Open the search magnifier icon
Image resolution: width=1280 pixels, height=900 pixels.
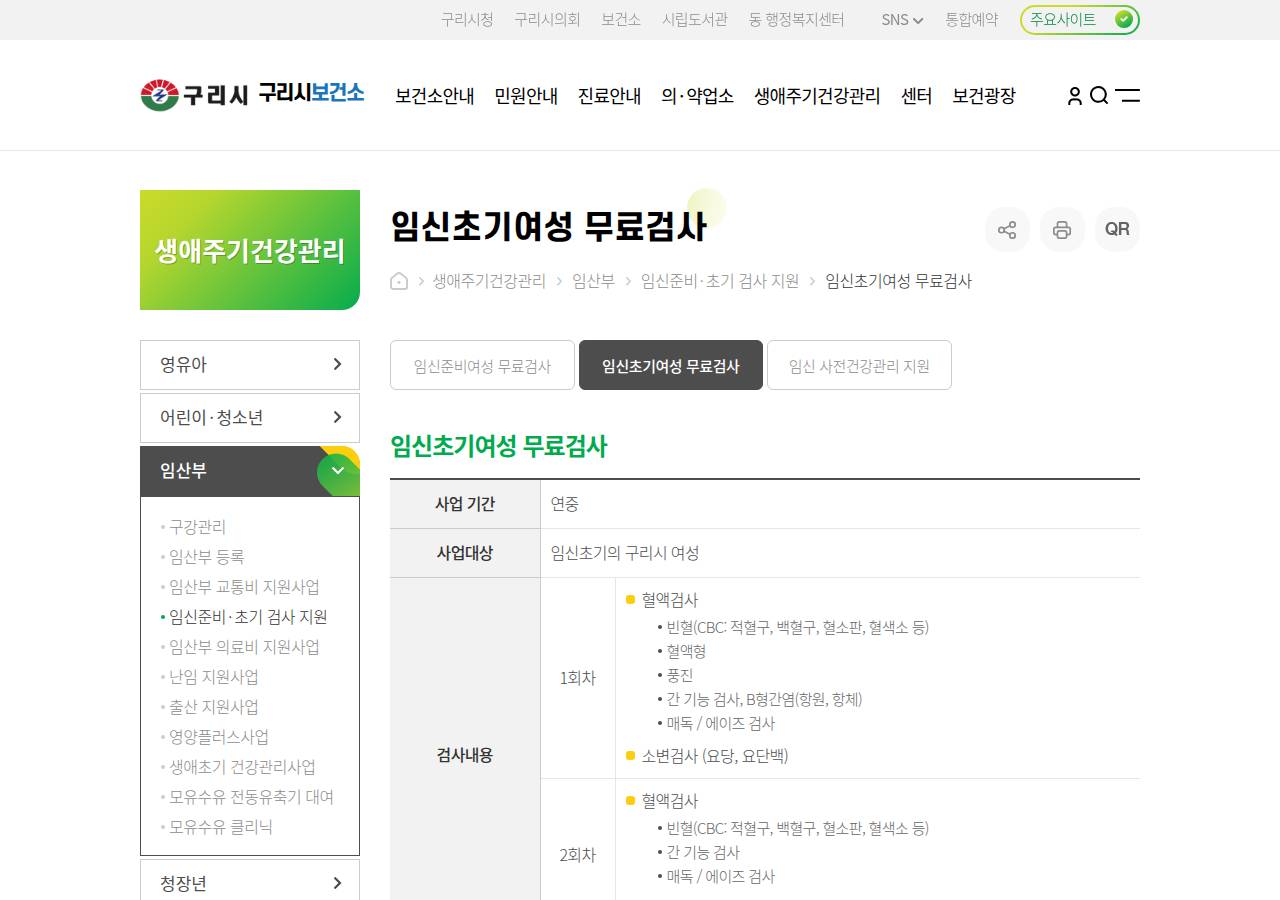coord(1099,95)
